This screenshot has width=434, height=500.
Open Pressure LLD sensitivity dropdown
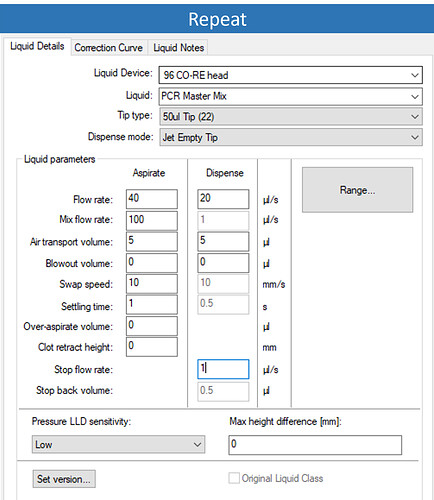coord(118,444)
